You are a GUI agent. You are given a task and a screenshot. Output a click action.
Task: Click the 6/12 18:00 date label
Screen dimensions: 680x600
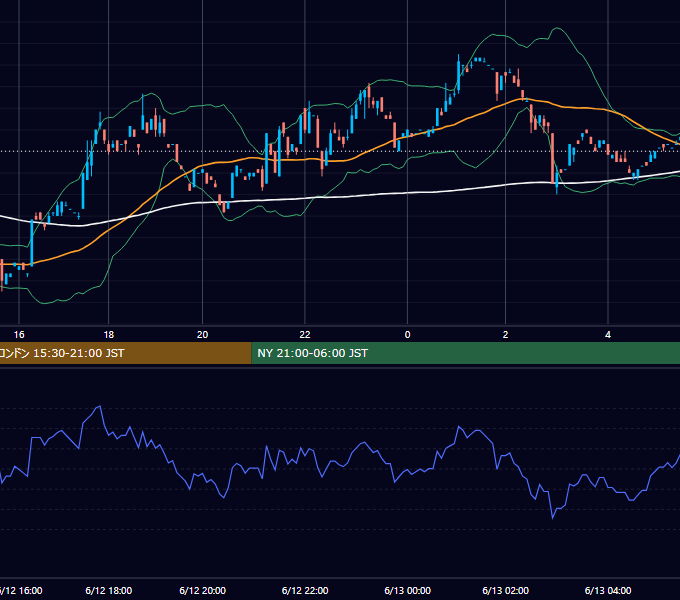point(109,590)
